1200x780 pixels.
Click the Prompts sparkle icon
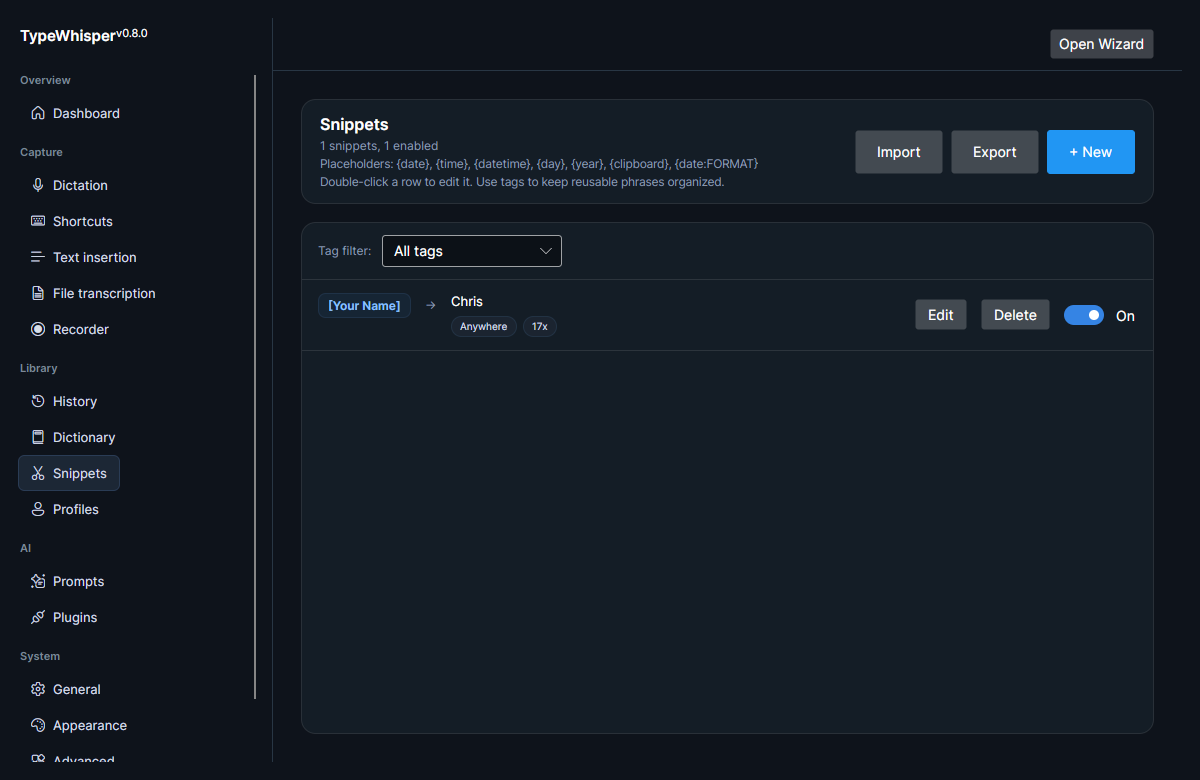click(38, 581)
